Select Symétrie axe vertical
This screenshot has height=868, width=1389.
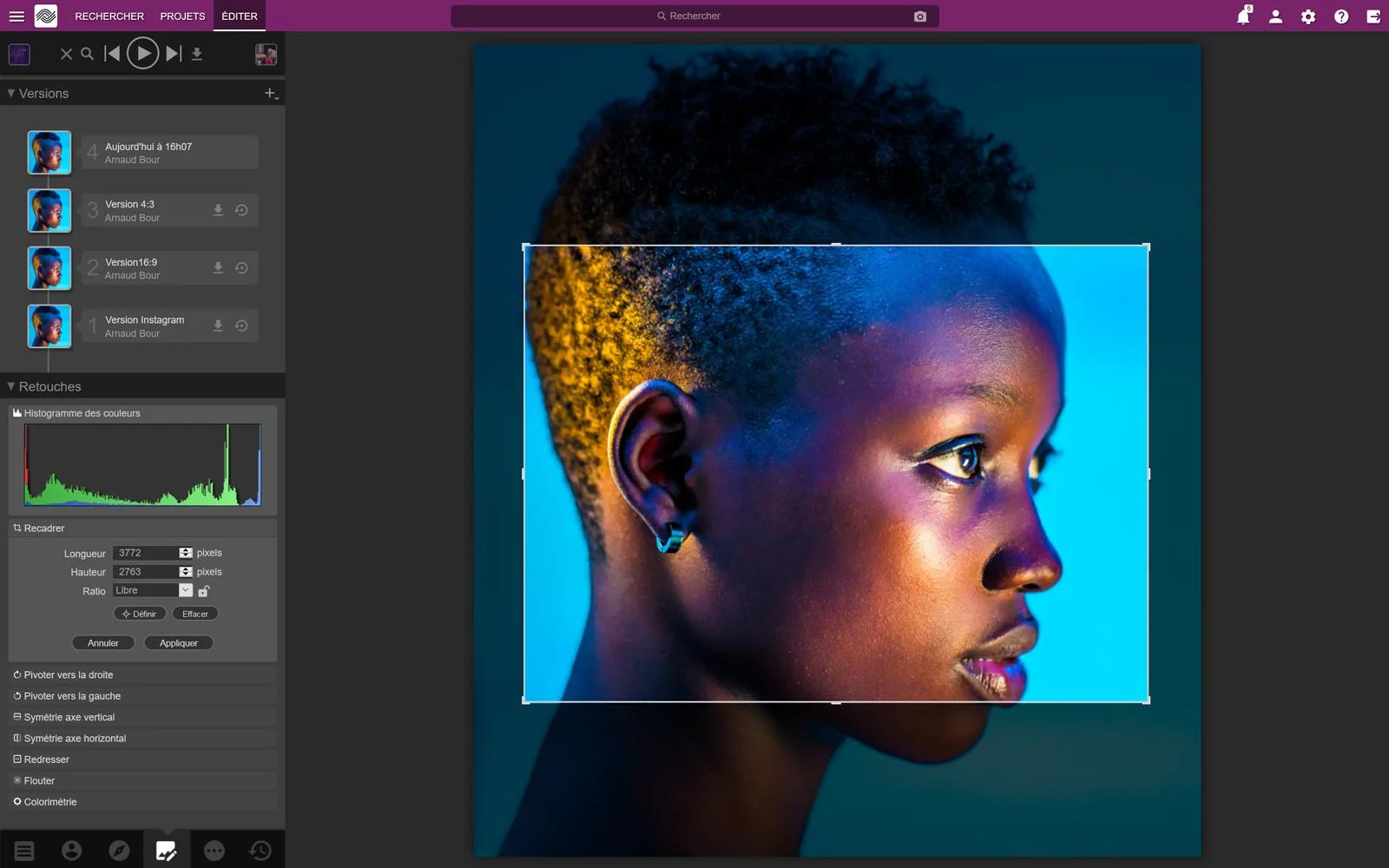coord(142,717)
